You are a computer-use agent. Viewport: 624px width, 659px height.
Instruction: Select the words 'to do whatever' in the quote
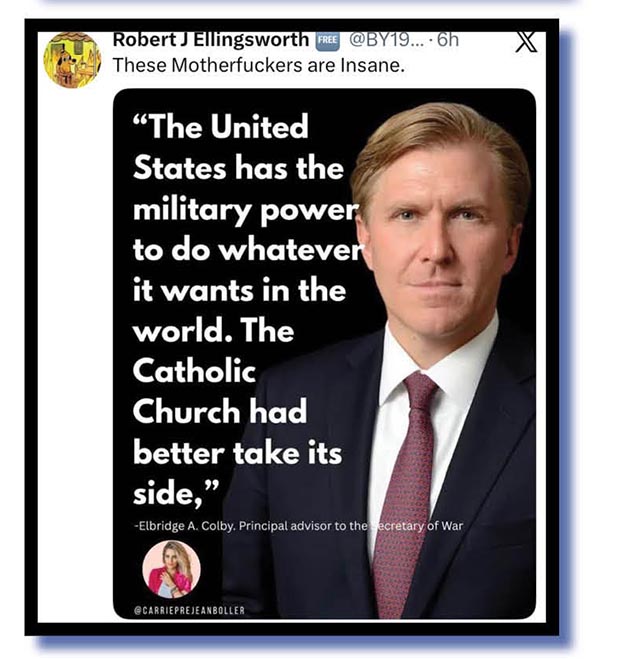coord(247,250)
